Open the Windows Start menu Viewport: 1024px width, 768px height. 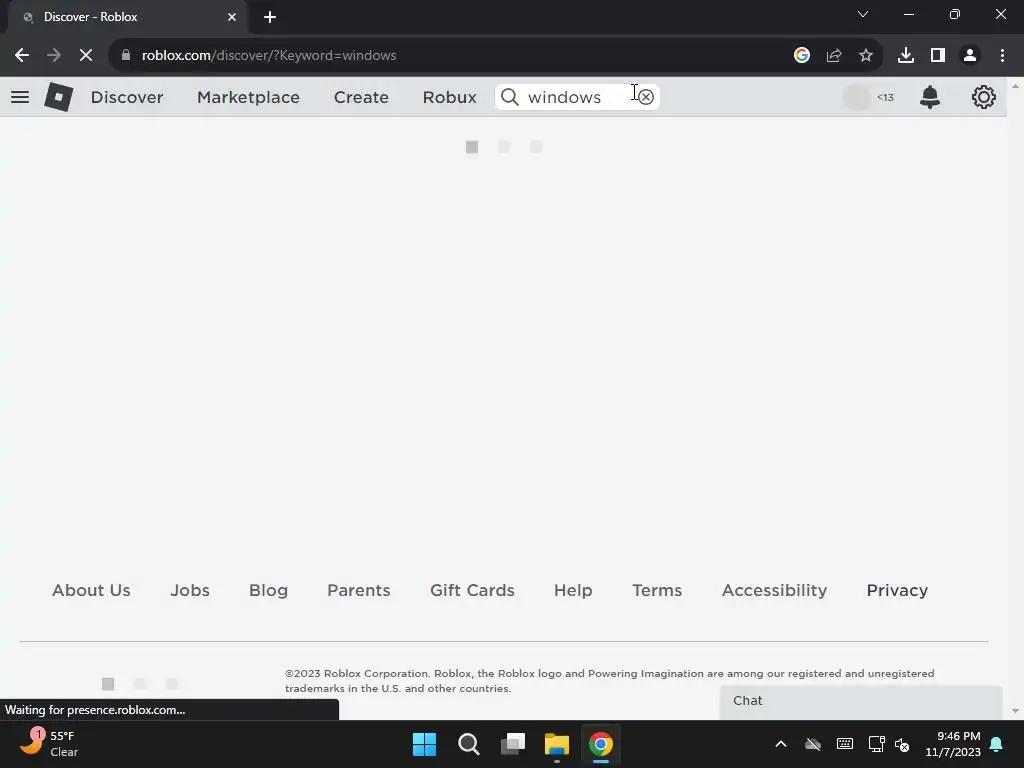424,744
